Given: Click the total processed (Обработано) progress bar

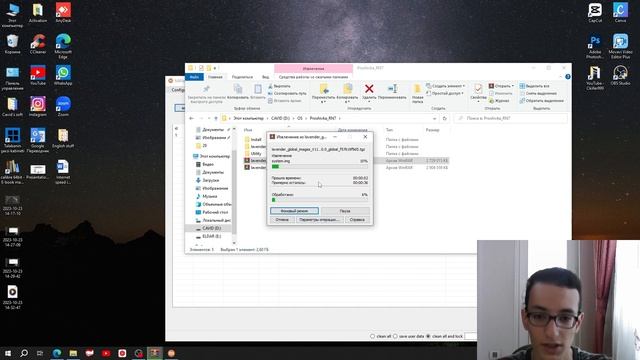Looking at the screenshot, I should coord(320,200).
